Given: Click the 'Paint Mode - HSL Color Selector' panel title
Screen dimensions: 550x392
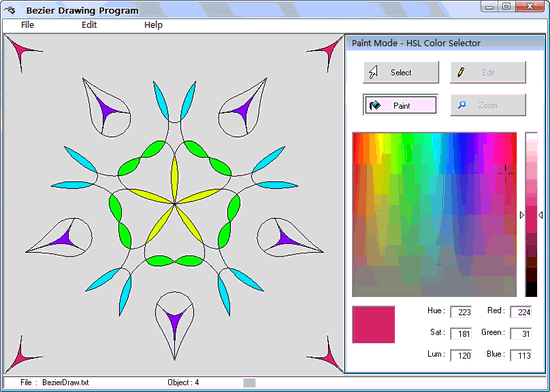Looking at the screenshot, I should pyautogui.click(x=416, y=43).
